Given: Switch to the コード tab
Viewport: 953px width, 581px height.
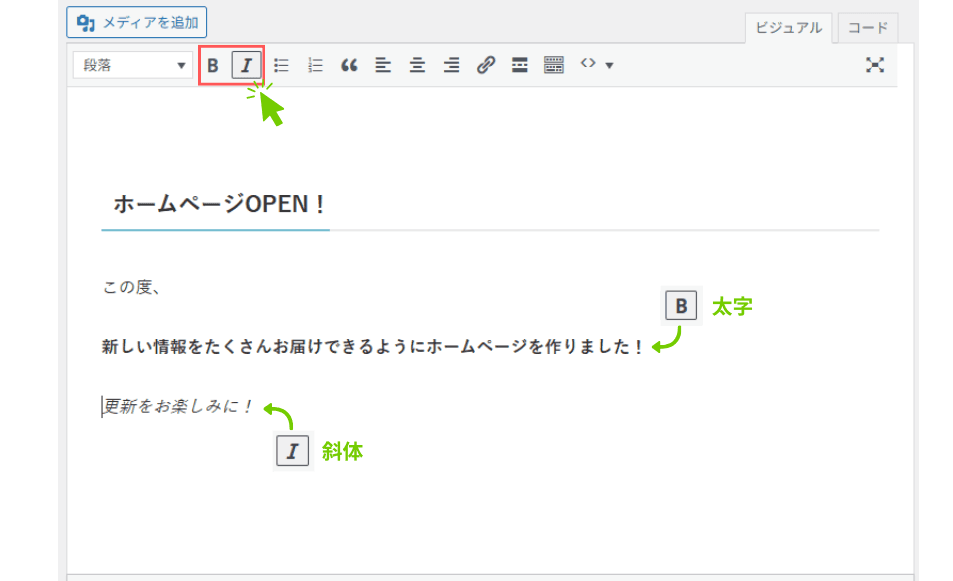Looking at the screenshot, I should tap(867, 28).
